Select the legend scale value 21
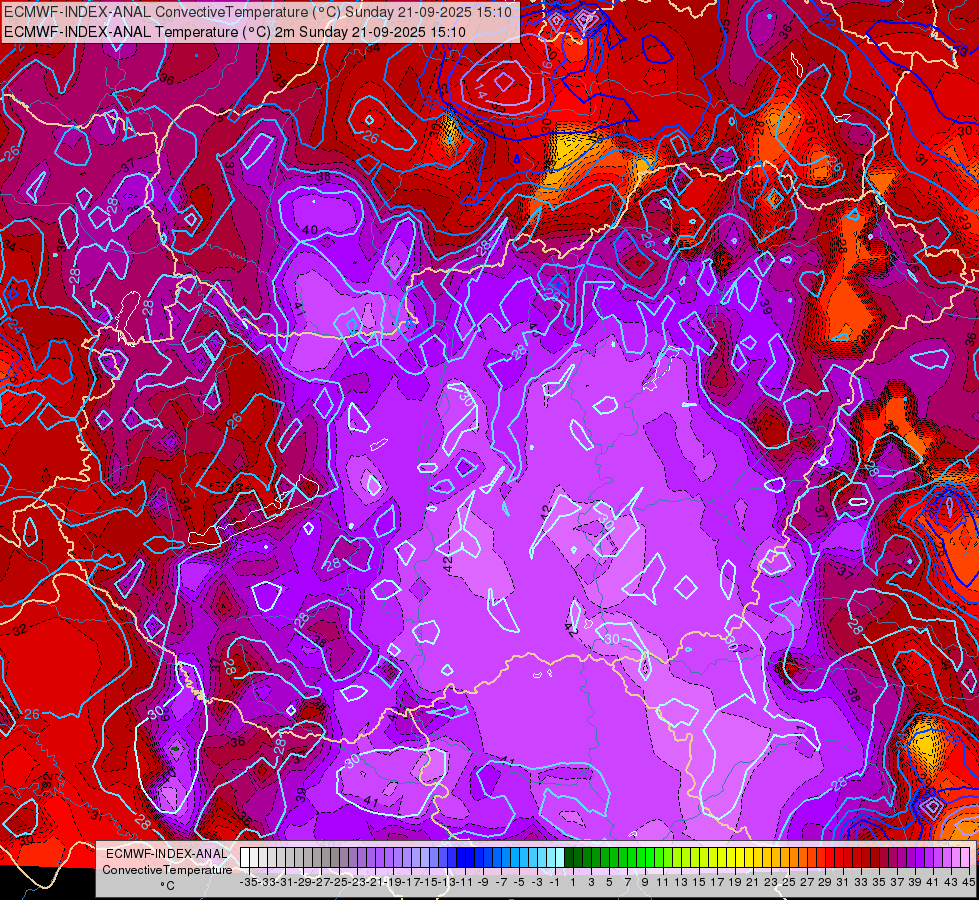Viewport: 979px width, 900px height. coord(753,883)
